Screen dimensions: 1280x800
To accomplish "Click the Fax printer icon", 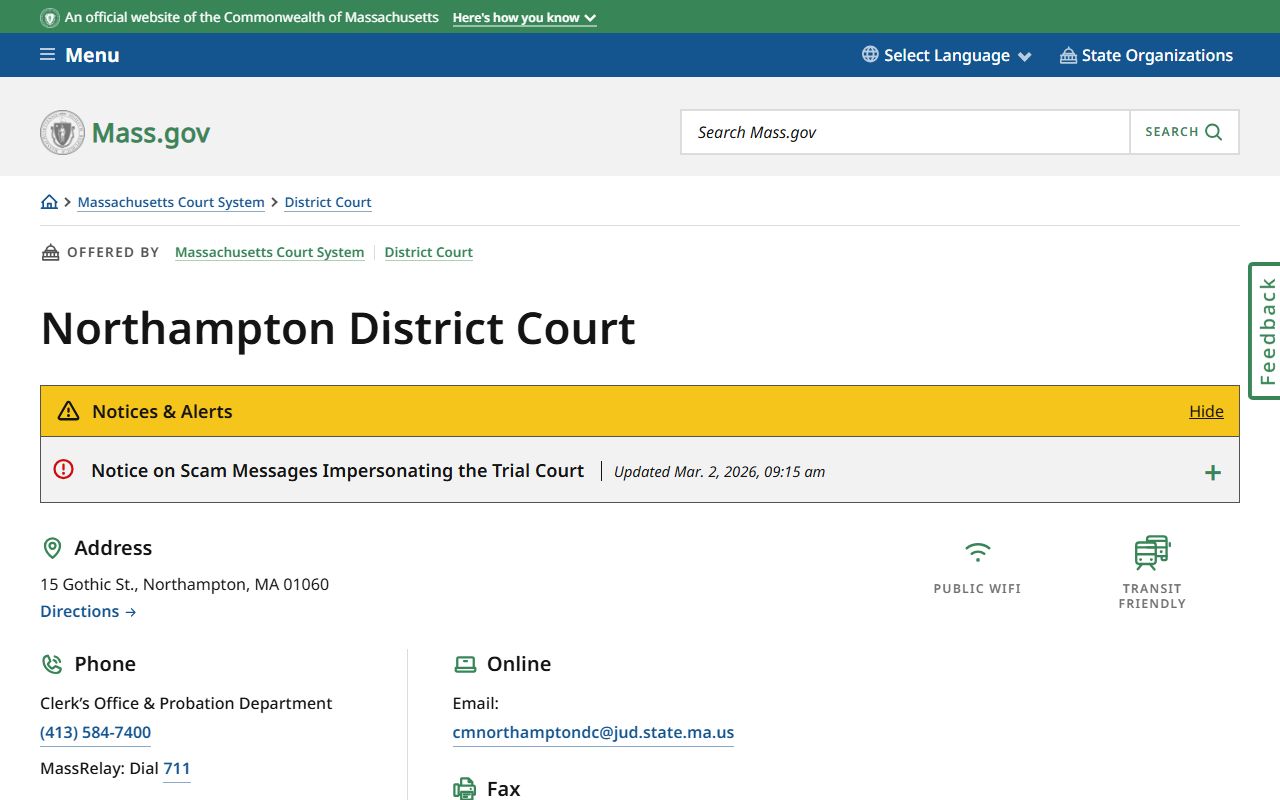I will [x=465, y=788].
